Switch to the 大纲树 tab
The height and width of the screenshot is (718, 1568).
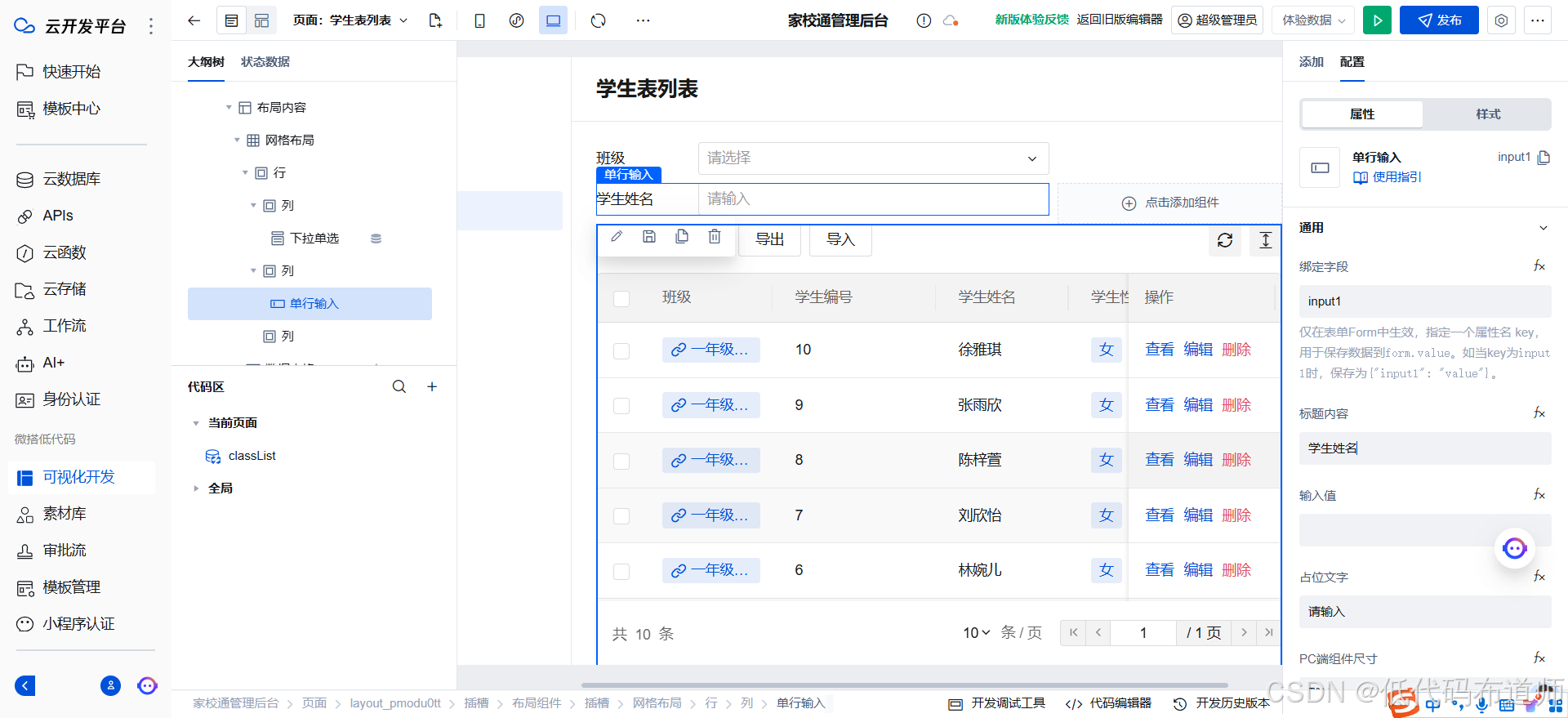tap(206, 62)
